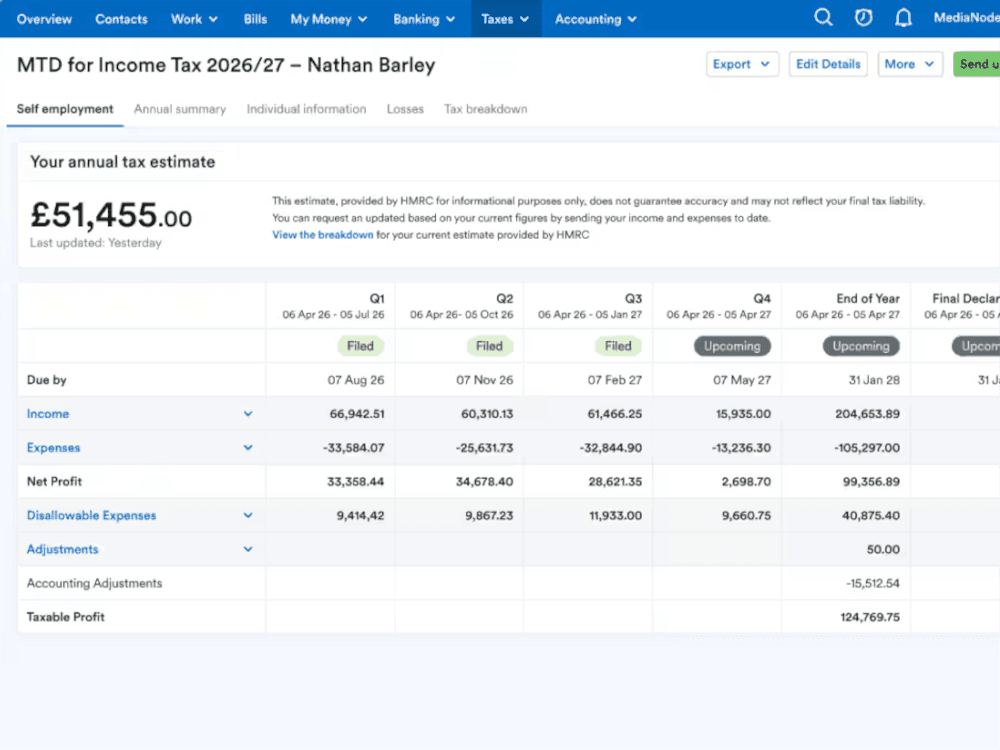Switch to Individual information tab
Viewport: 1000px width, 750px height.
[x=306, y=109]
